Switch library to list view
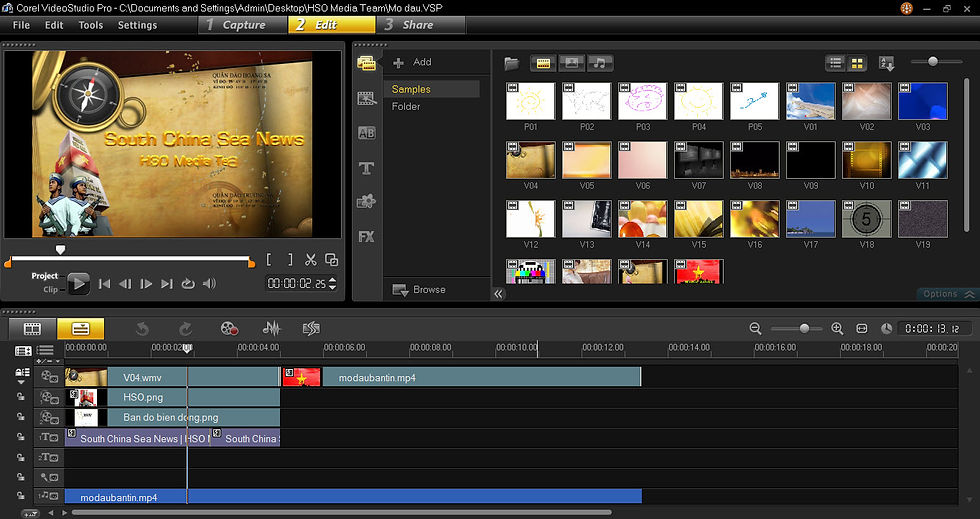Viewport: 980px width, 519px height. [x=836, y=63]
